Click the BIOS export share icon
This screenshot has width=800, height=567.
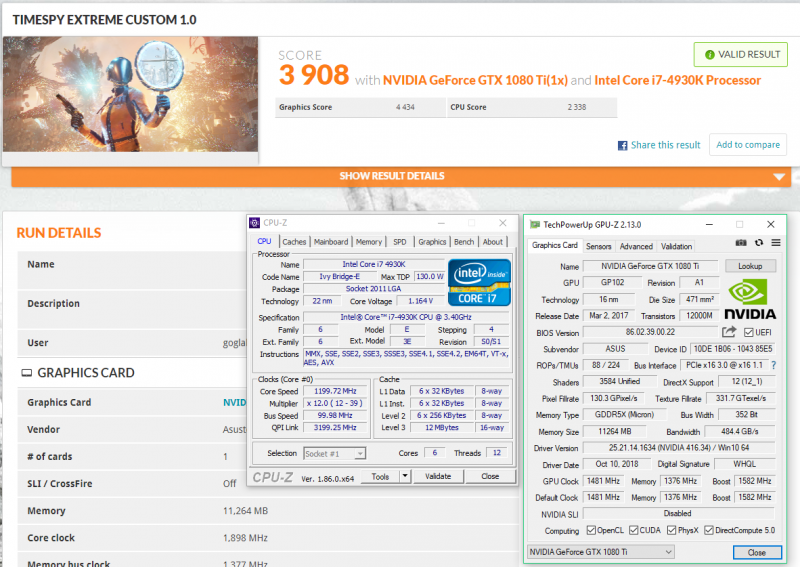pos(729,333)
